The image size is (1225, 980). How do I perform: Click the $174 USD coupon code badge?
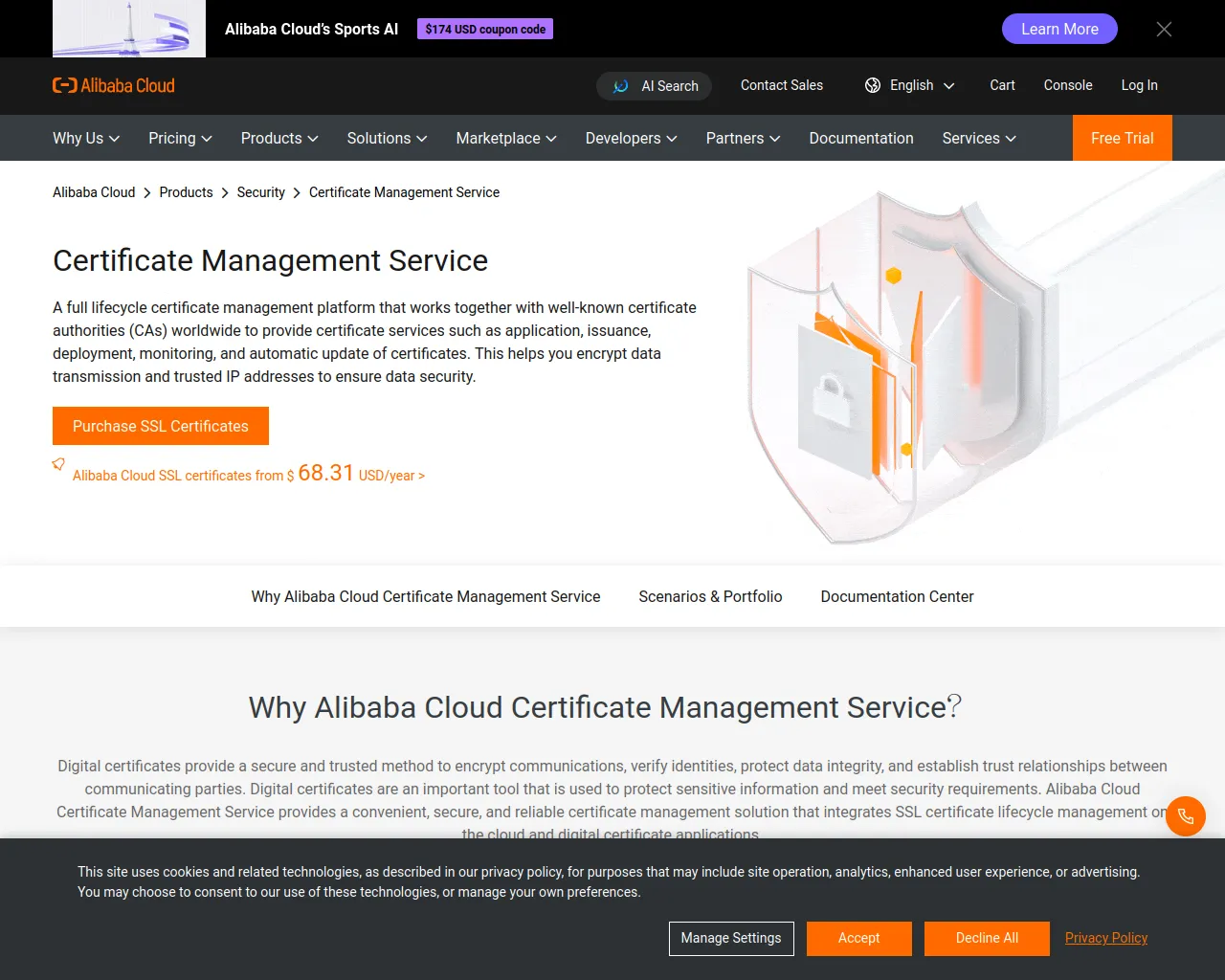point(485,29)
